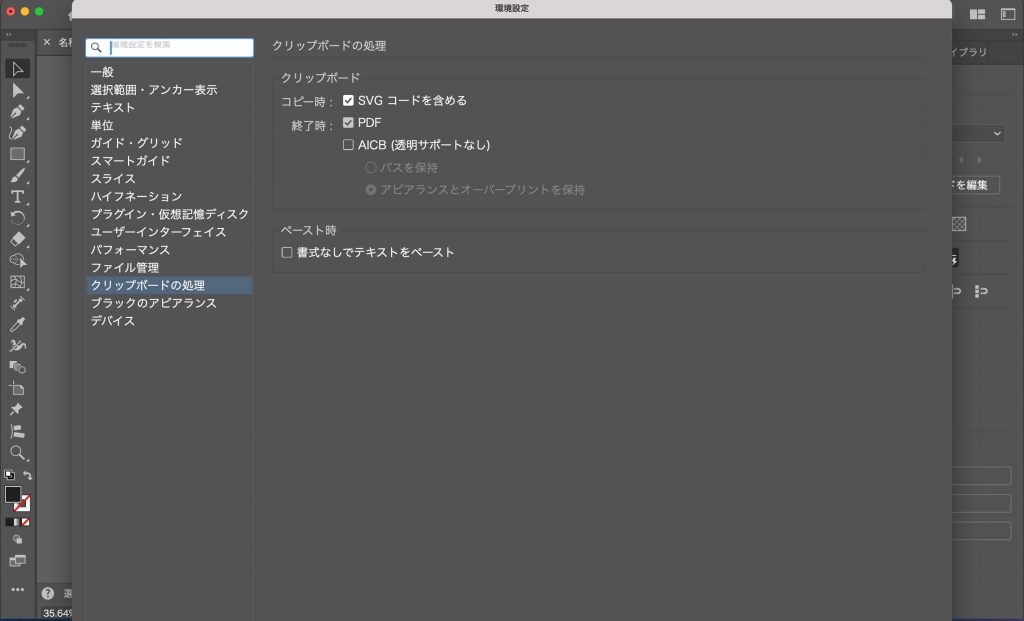The width and height of the screenshot is (1024, 621).
Task: Select the Selection tool arrow
Action: (x=17, y=69)
